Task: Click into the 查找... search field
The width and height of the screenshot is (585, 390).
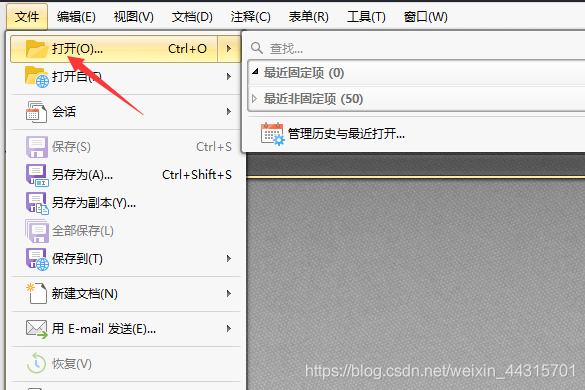Action: click(417, 48)
